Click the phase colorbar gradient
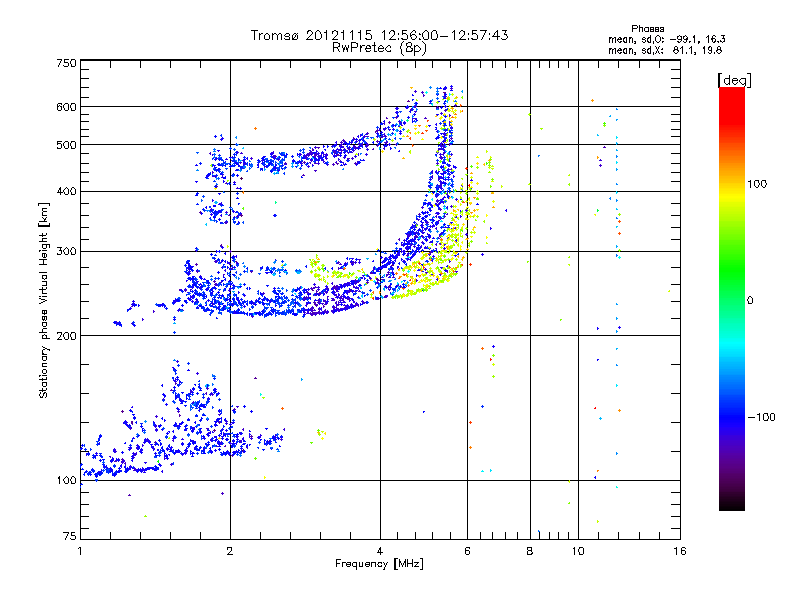The width and height of the screenshot is (800, 600). pyautogui.click(x=732, y=298)
